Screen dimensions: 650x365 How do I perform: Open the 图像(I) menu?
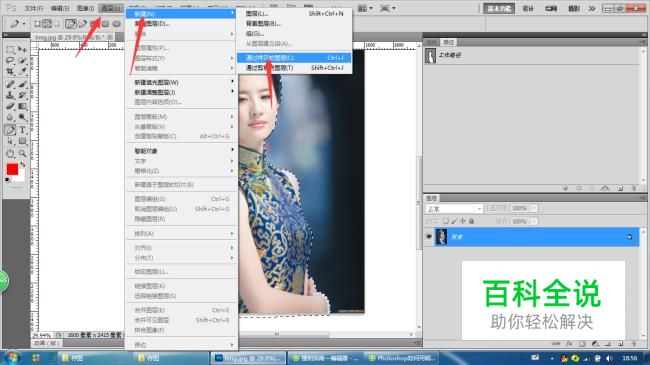tap(85, 8)
